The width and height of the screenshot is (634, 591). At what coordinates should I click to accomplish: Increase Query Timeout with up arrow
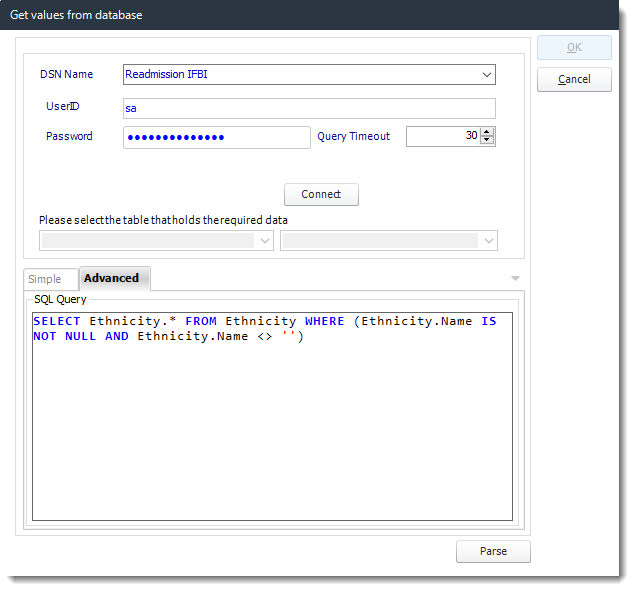[x=487, y=132]
